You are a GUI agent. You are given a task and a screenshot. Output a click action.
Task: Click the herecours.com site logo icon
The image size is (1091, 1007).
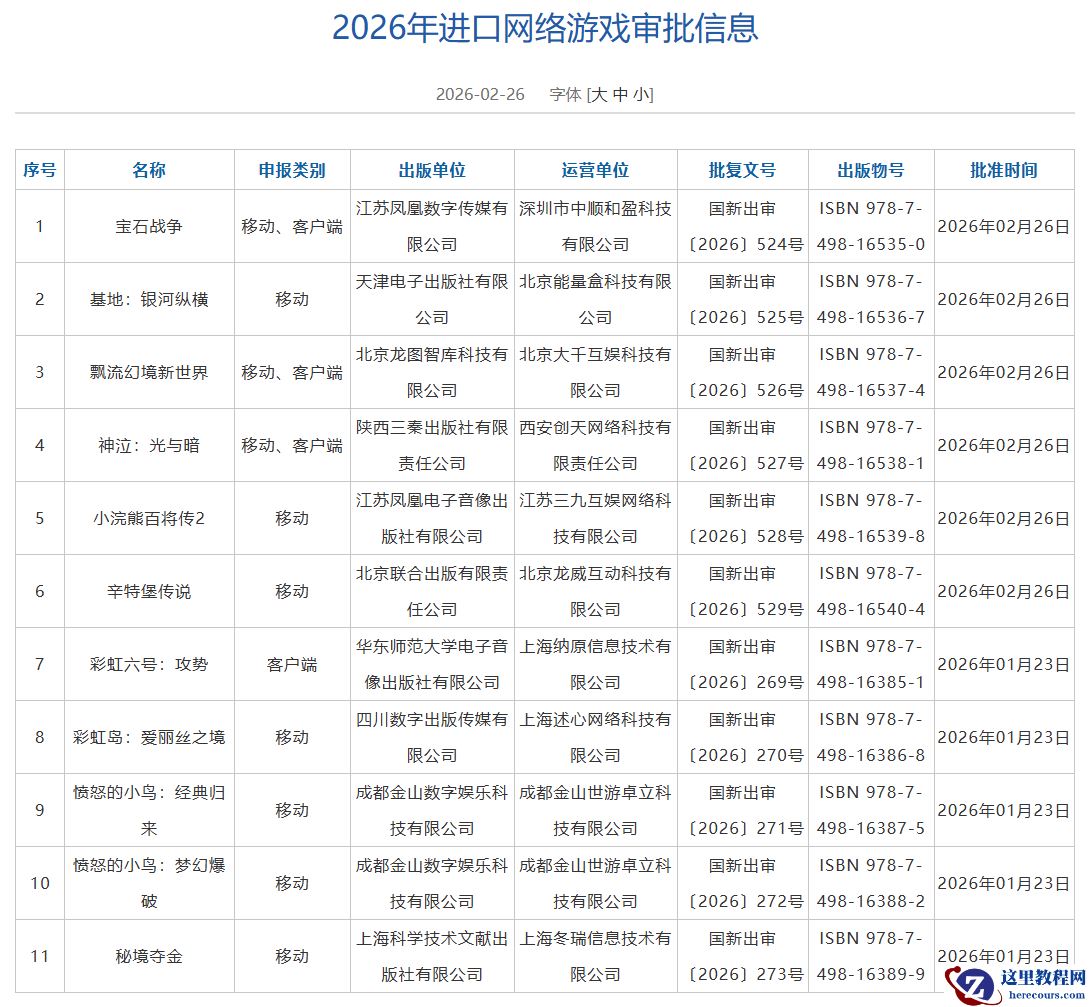tap(977, 986)
